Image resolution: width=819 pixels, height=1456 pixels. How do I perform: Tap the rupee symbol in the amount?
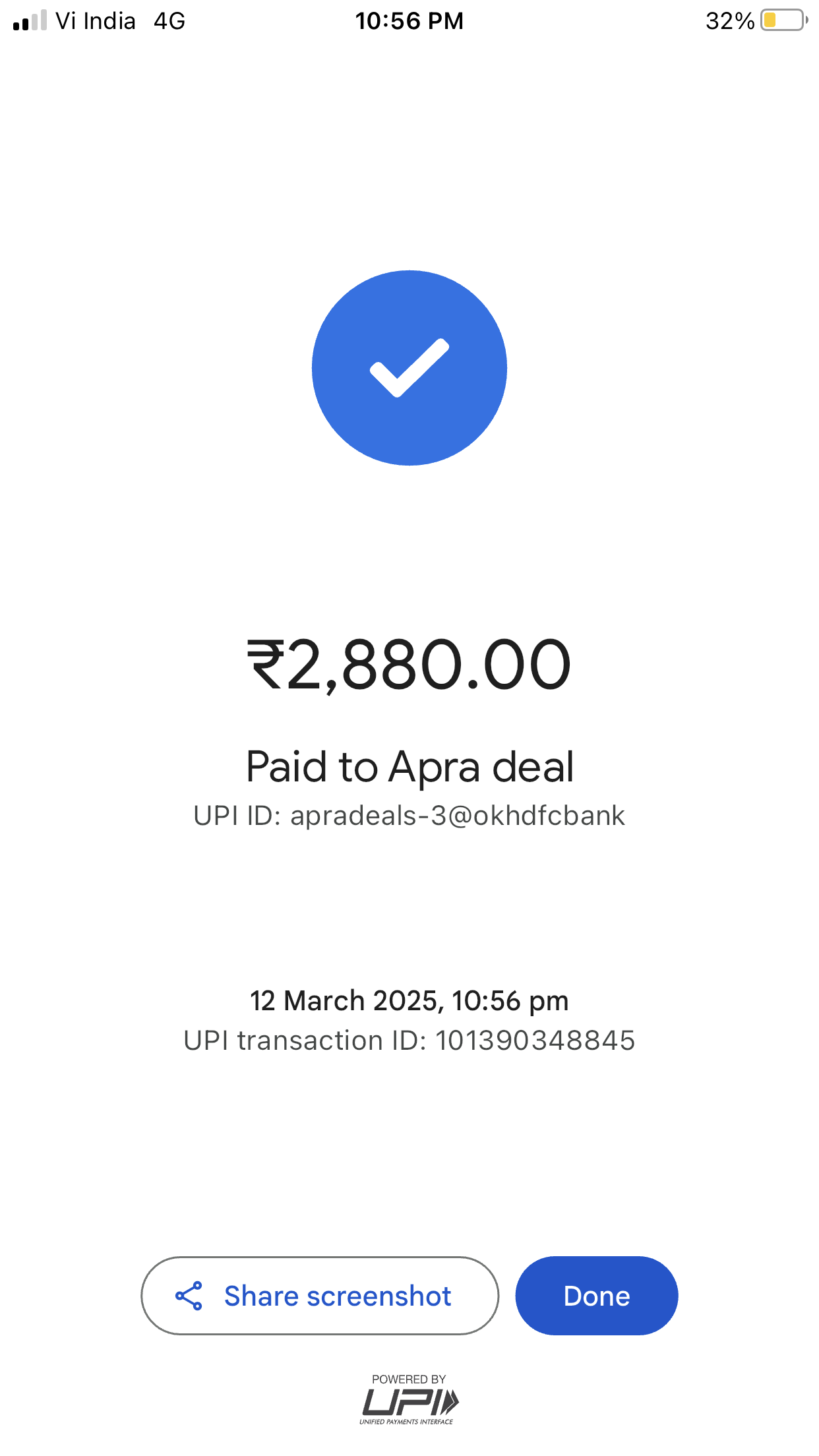pyautogui.click(x=265, y=665)
